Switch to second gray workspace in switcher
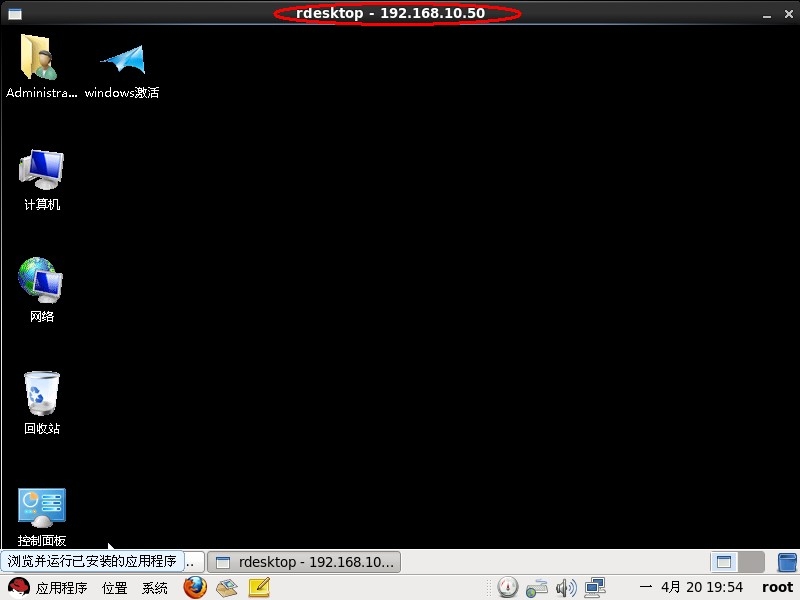Image resolution: width=800 pixels, height=600 pixels. [751, 562]
